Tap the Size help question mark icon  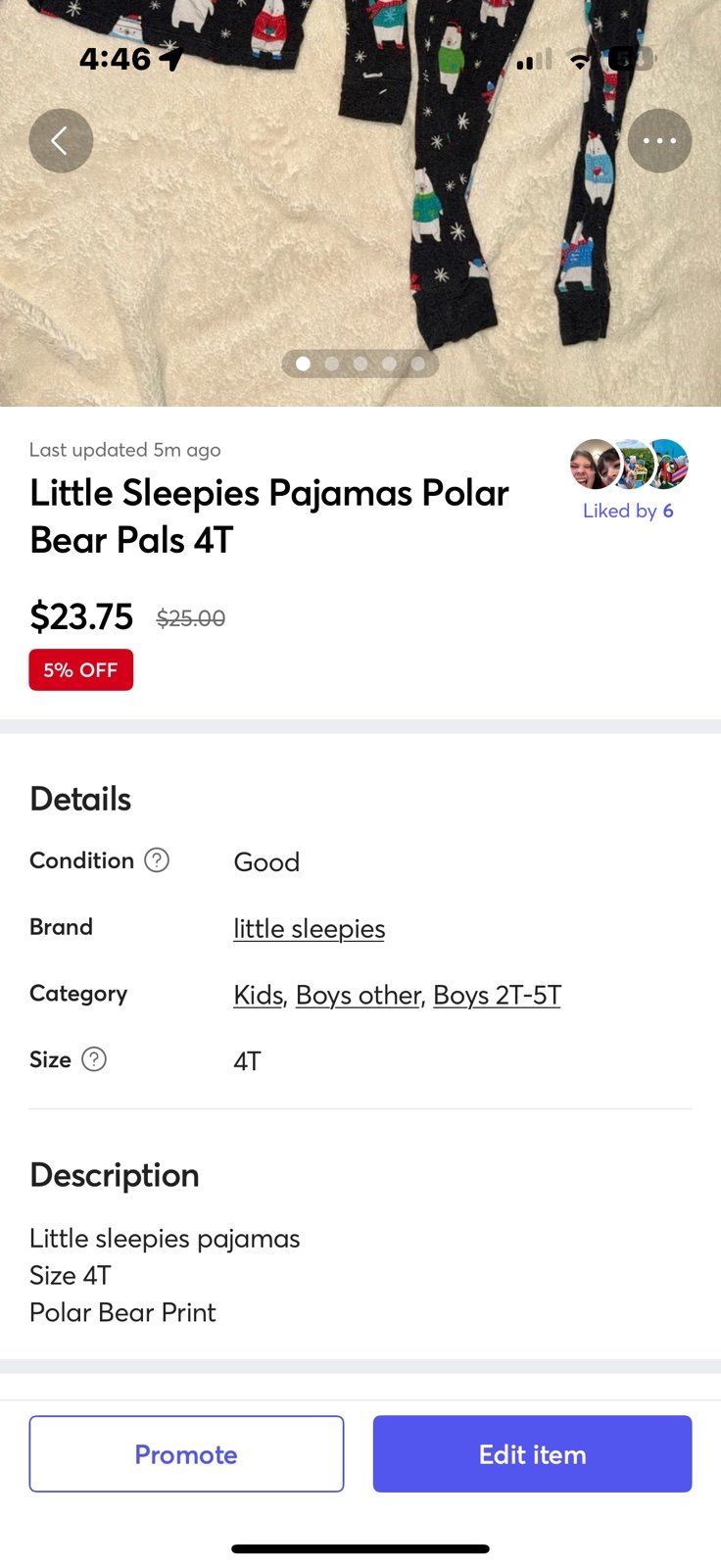pyautogui.click(x=94, y=1059)
